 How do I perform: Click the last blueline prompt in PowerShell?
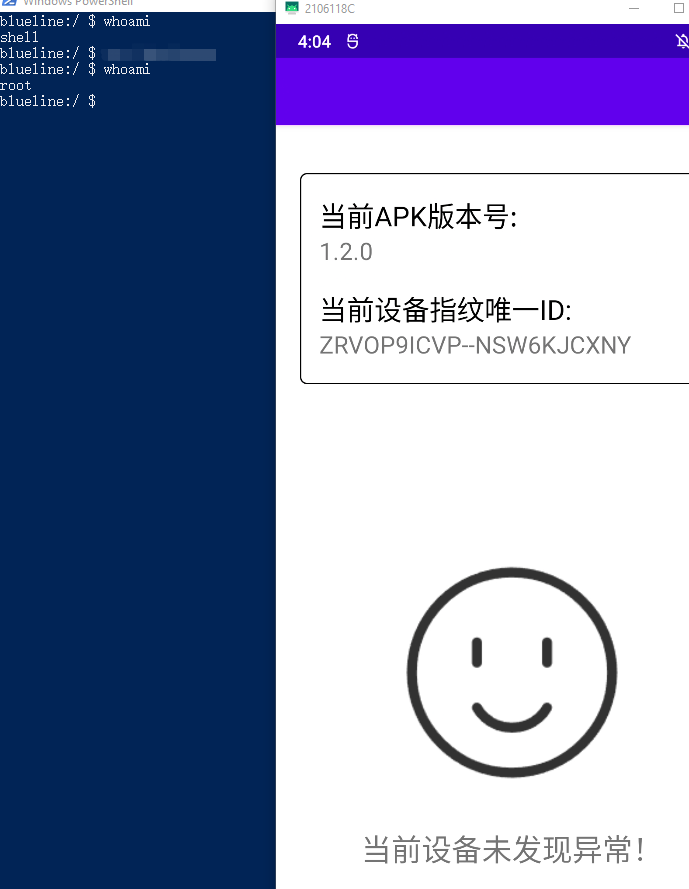(x=48, y=101)
